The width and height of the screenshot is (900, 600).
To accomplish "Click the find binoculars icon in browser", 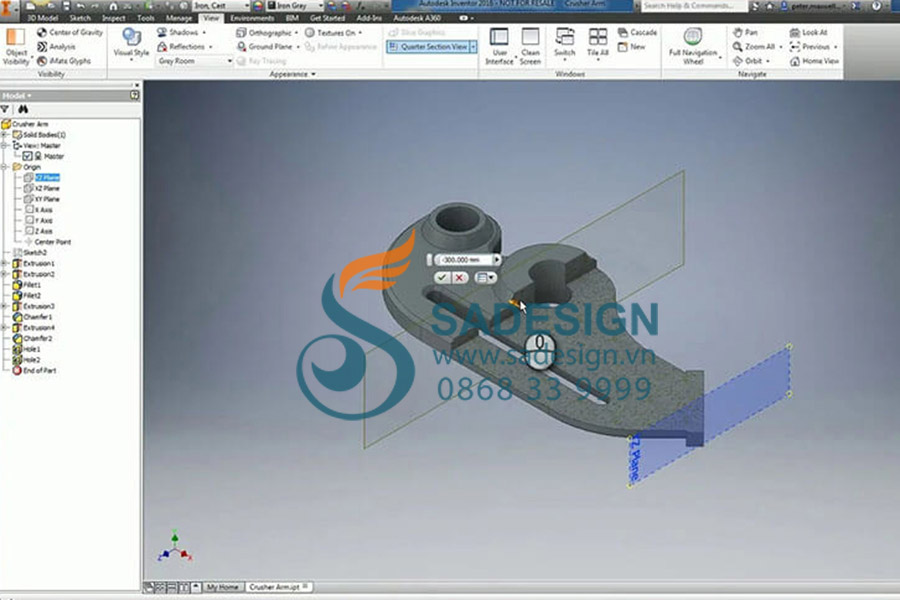I will pyautogui.click(x=23, y=109).
